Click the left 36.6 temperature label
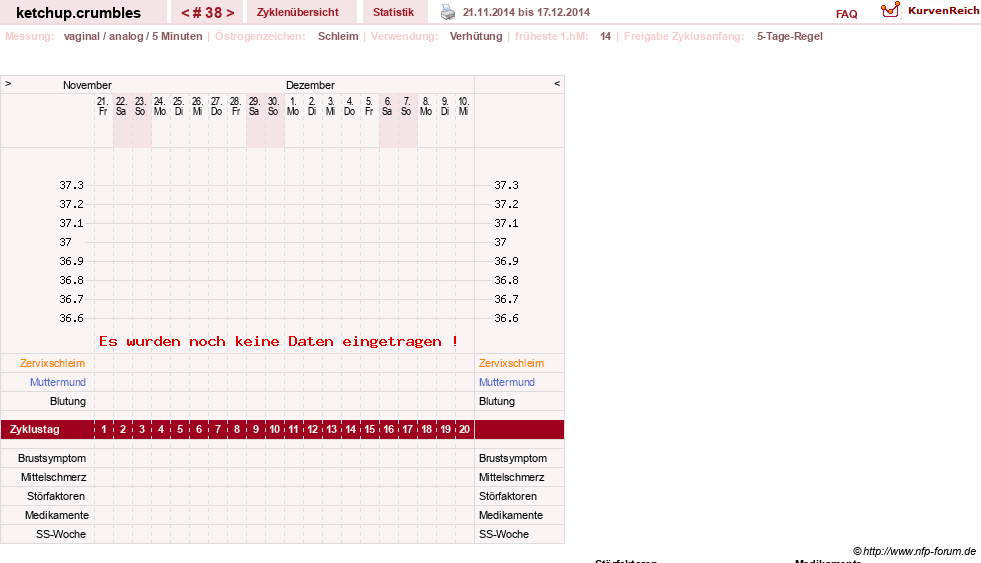The height and width of the screenshot is (563, 981). click(x=71, y=318)
